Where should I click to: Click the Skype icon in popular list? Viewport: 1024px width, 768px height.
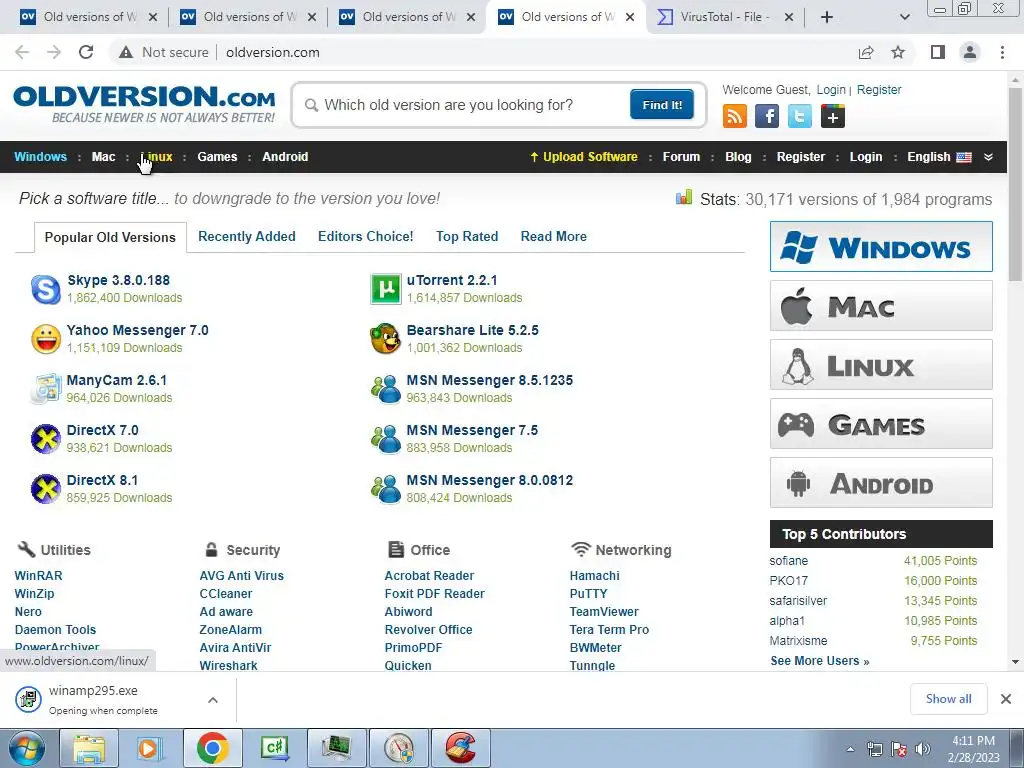pos(46,289)
